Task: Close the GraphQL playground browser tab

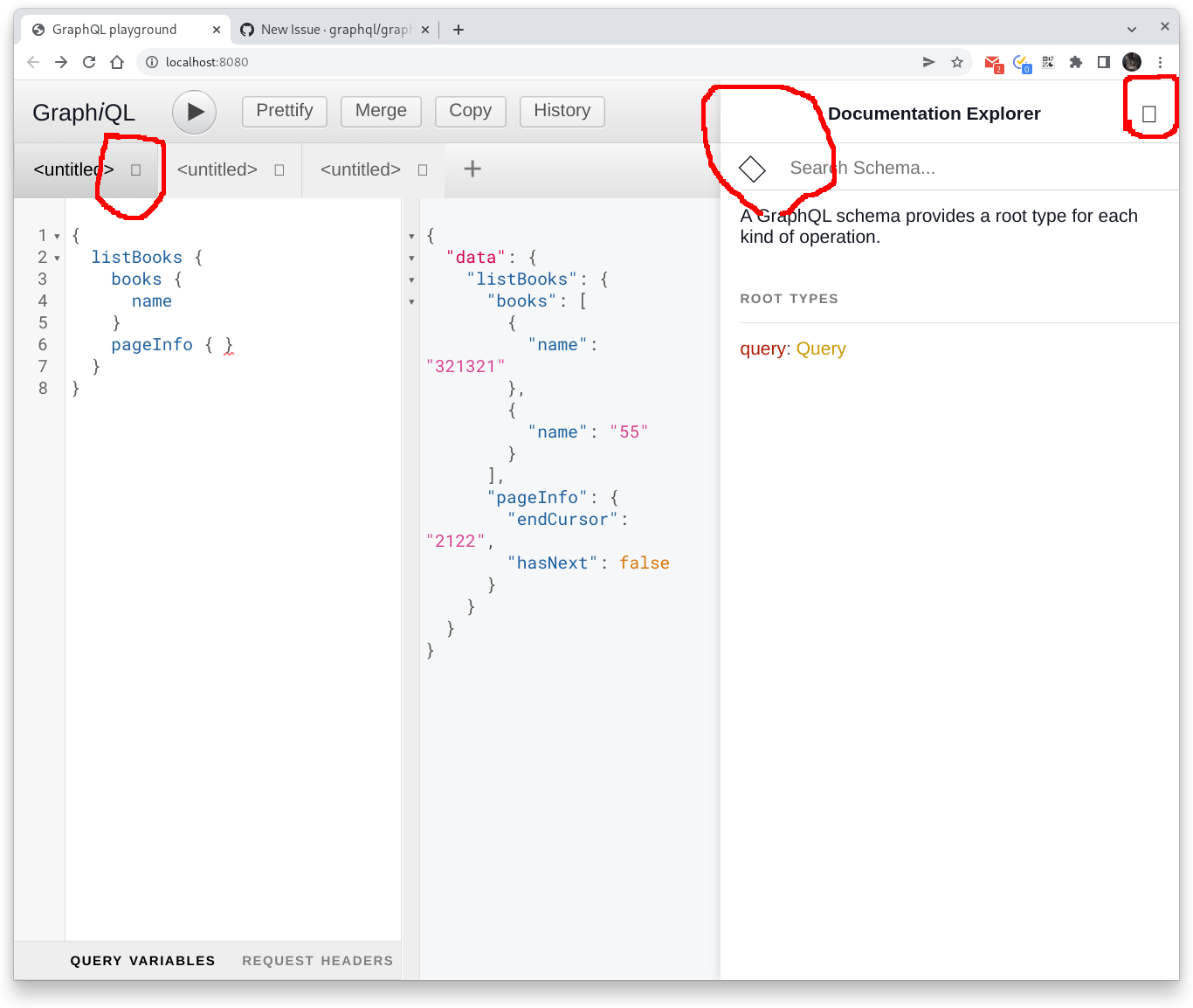Action: [x=216, y=30]
